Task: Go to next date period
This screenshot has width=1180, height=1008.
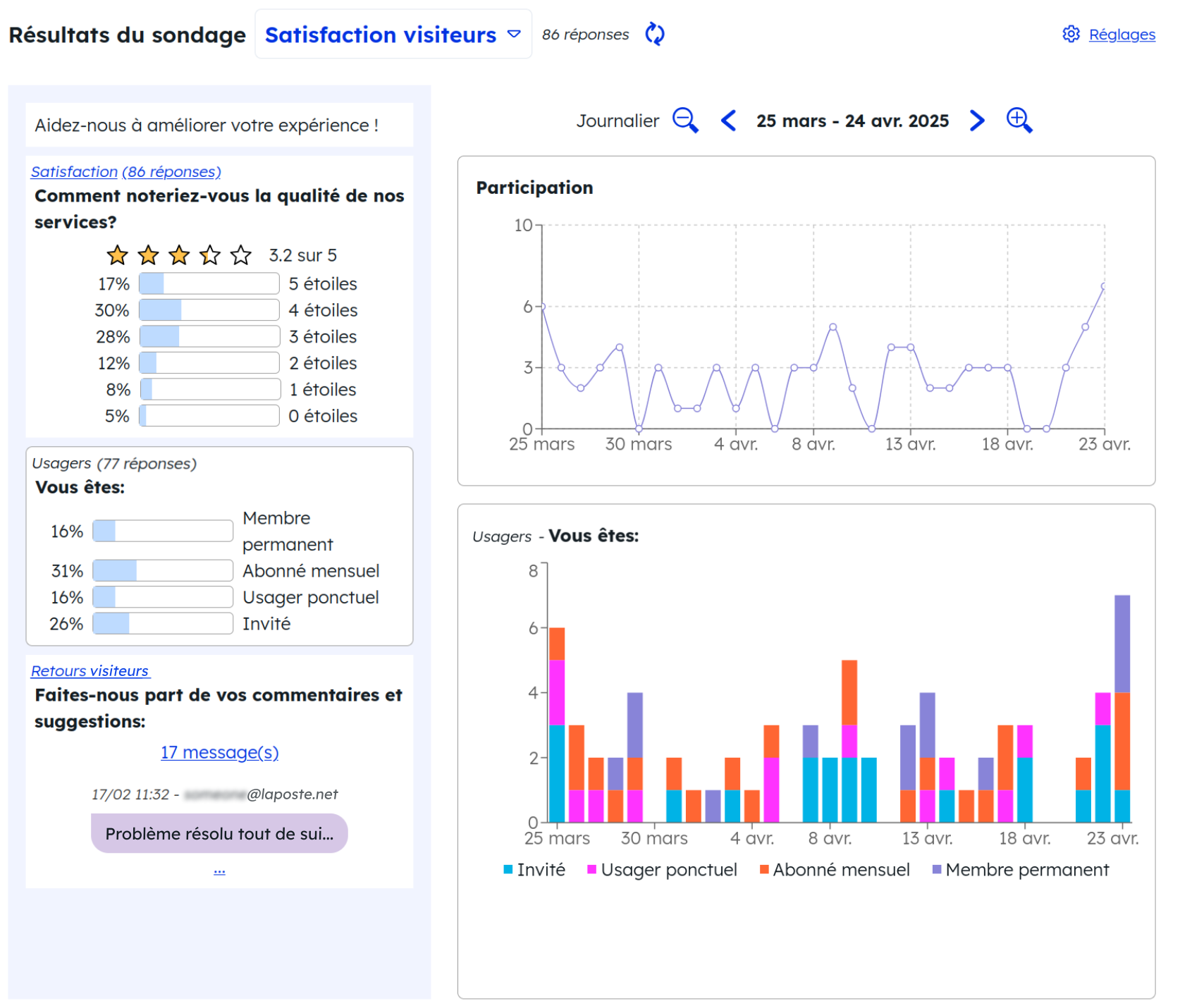Action: [x=976, y=121]
